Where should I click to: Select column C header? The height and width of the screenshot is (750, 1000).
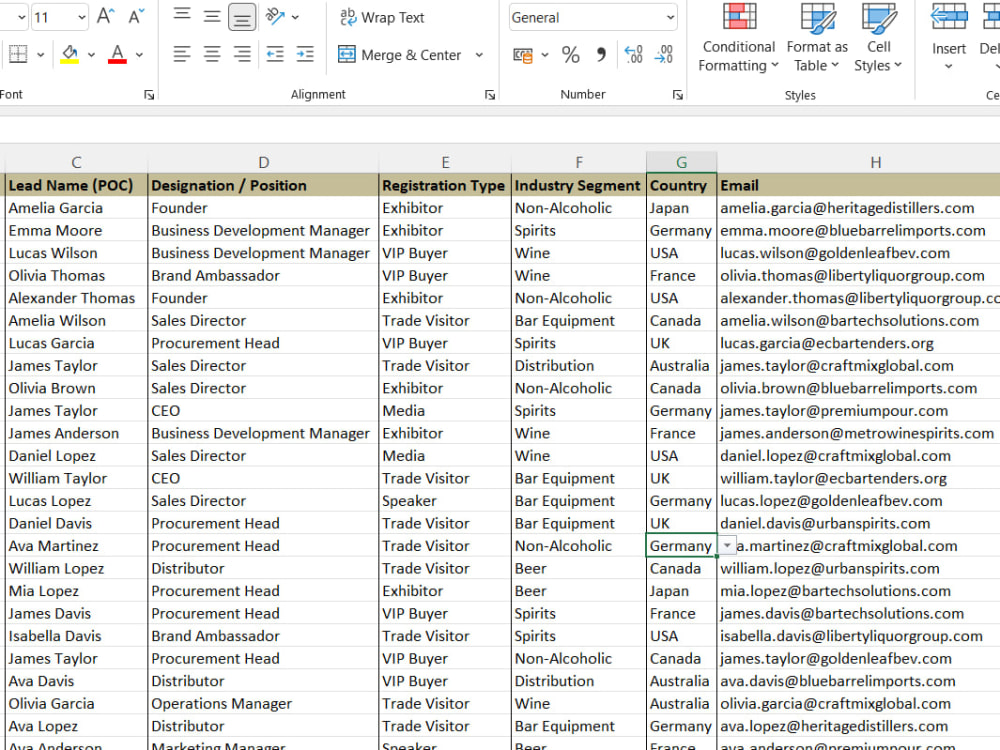point(76,163)
